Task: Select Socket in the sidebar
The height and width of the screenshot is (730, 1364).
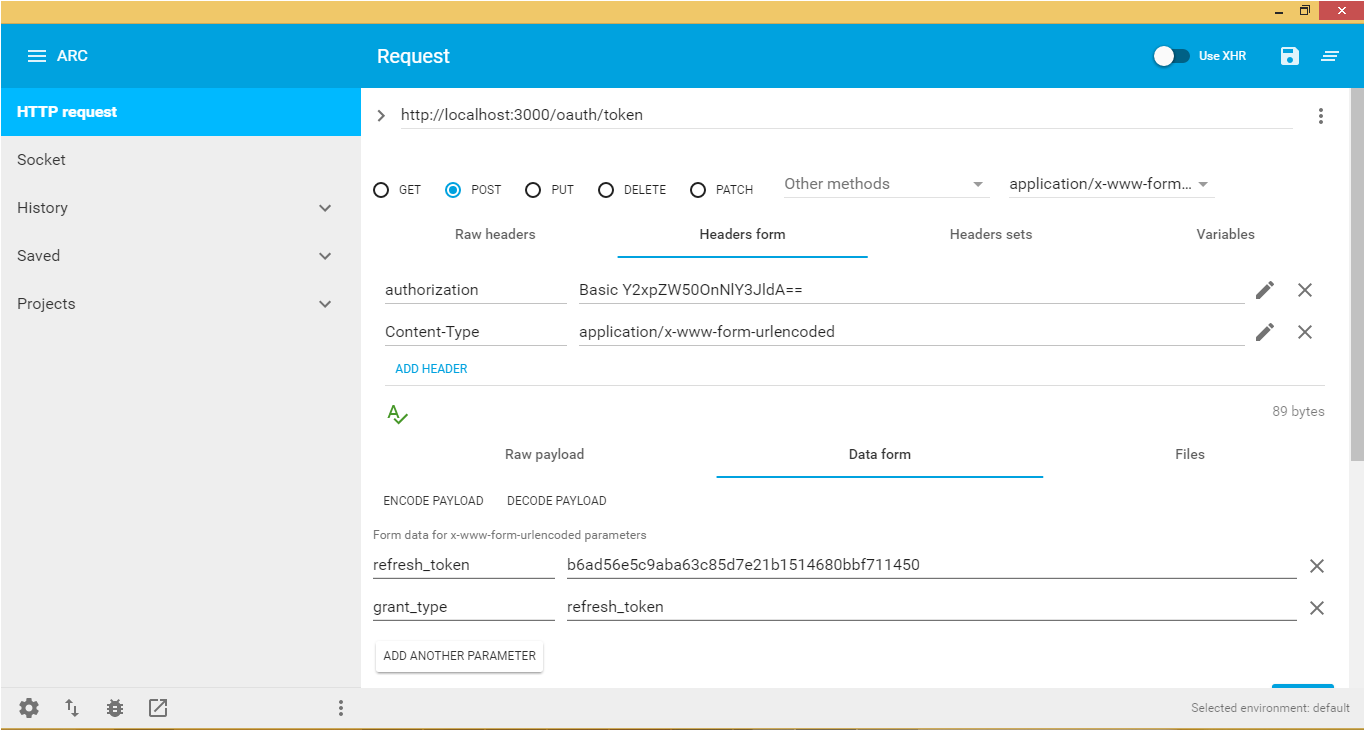Action: (181, 160)
